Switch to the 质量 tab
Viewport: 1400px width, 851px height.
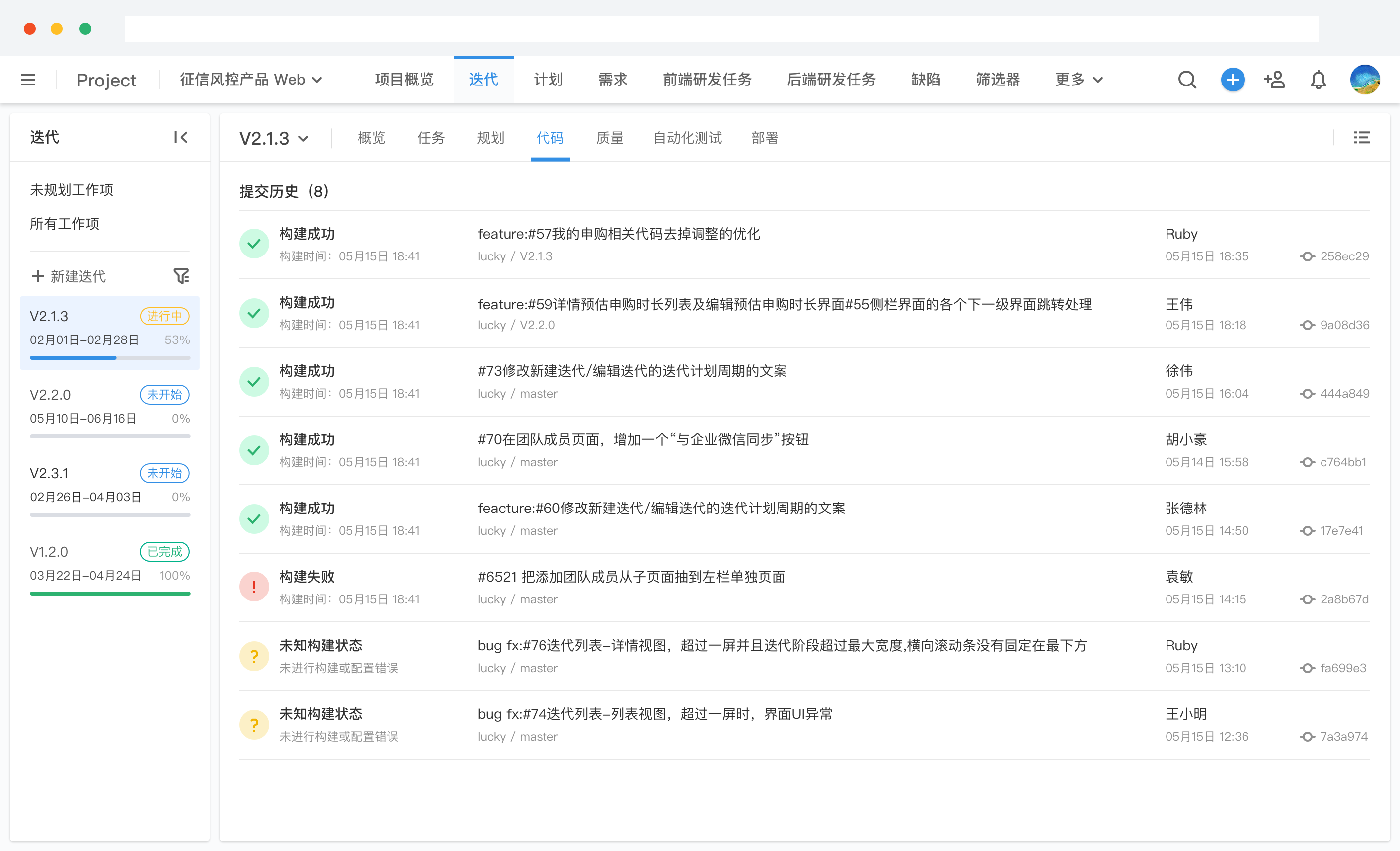[x=610, y=138]
